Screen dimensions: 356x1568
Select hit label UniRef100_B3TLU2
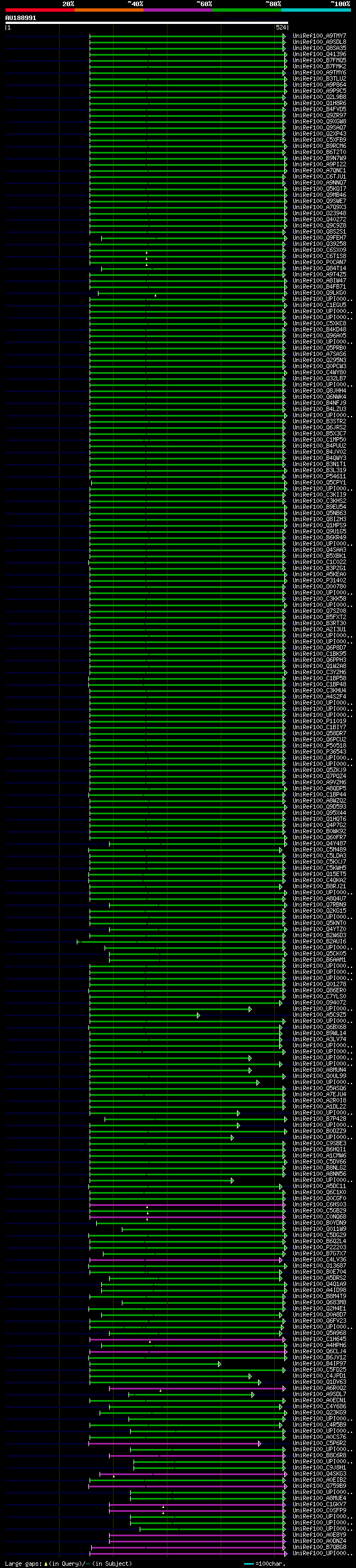point(319,78)
